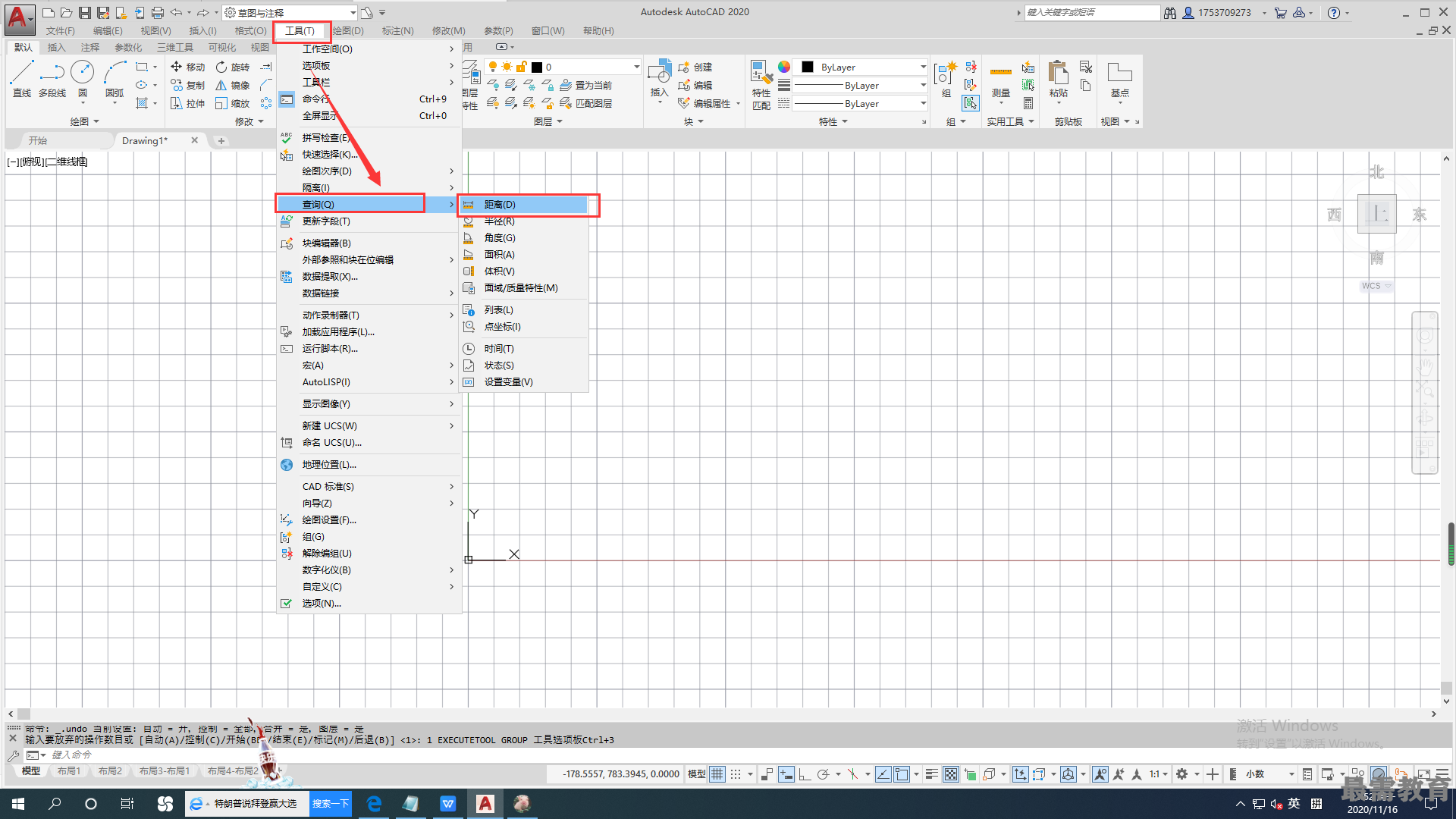Expand the 图层 panel dropdown
Image resolution: width=1456 pixels, height=819 pixels.
(548, 121)
